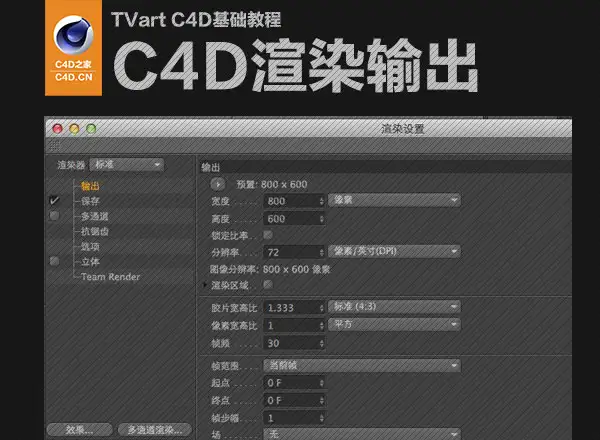
Task: Click the 高度 stepper arrows
Action: pos(322,219)
